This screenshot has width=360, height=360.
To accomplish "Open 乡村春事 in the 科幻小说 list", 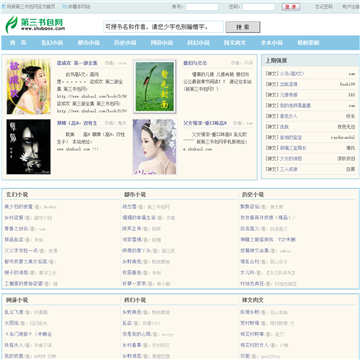I will coord(132,345).
